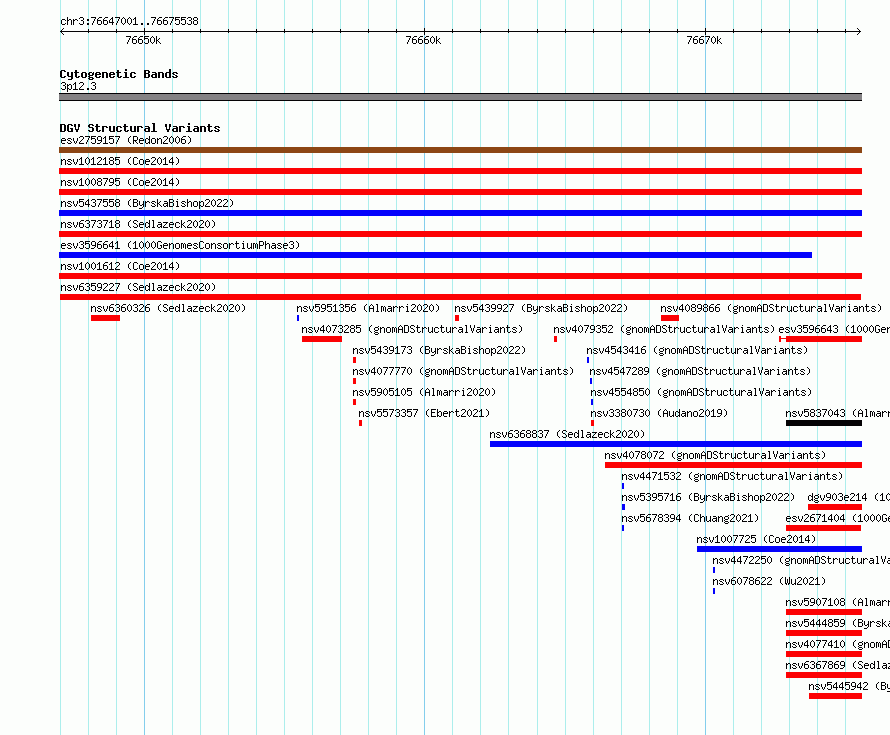The height and width of the screenshot is (735, 890).
Task: Click nsv4547289 (gnomADStructuralVariants) label
Action: click(x=700, y=371)
